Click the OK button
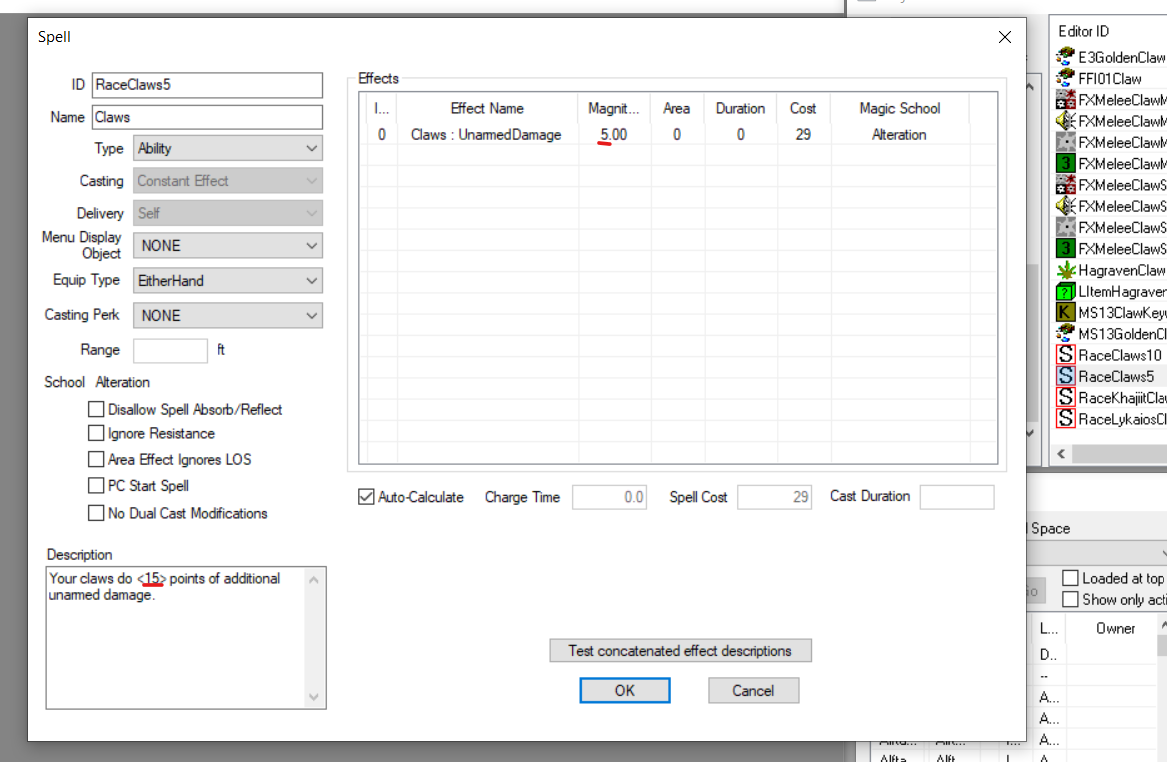The image size is (1167, 762). (625, 691)
